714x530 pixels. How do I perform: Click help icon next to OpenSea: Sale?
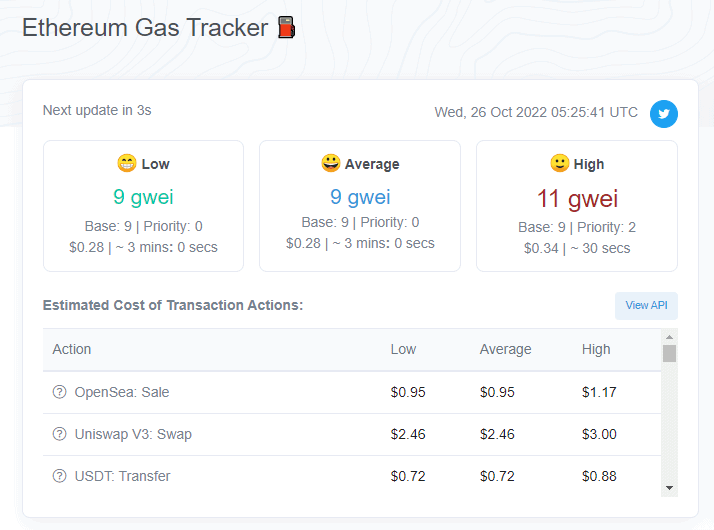click(60, 392)
